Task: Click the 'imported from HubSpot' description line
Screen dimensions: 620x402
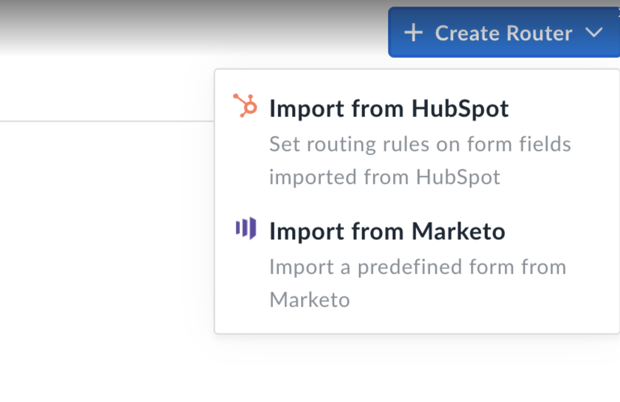Action: [x=384, y=177]
